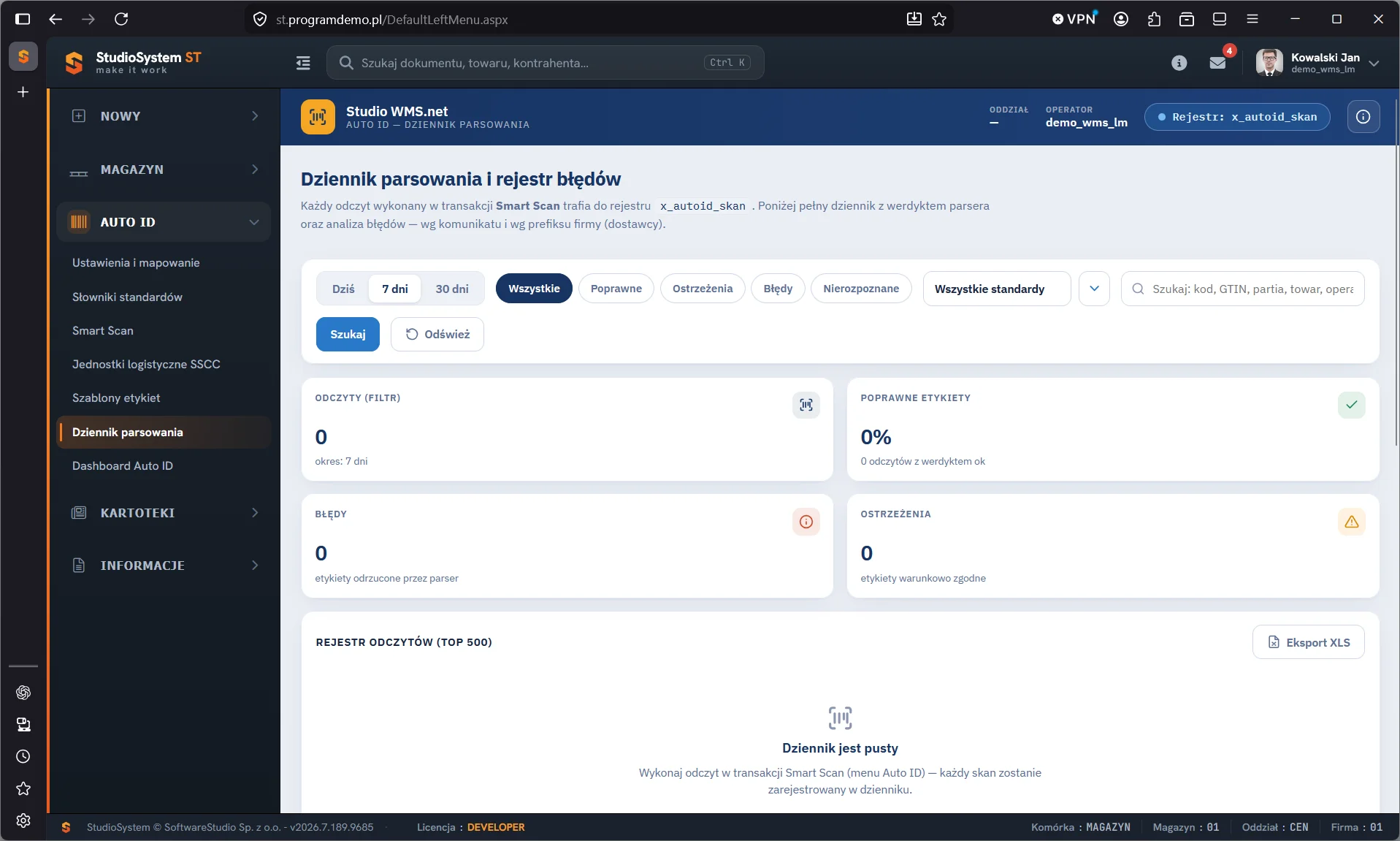Expand the KARTOTEKI menu section
This screenshot has width=1400, height=841.
point(164,513)
